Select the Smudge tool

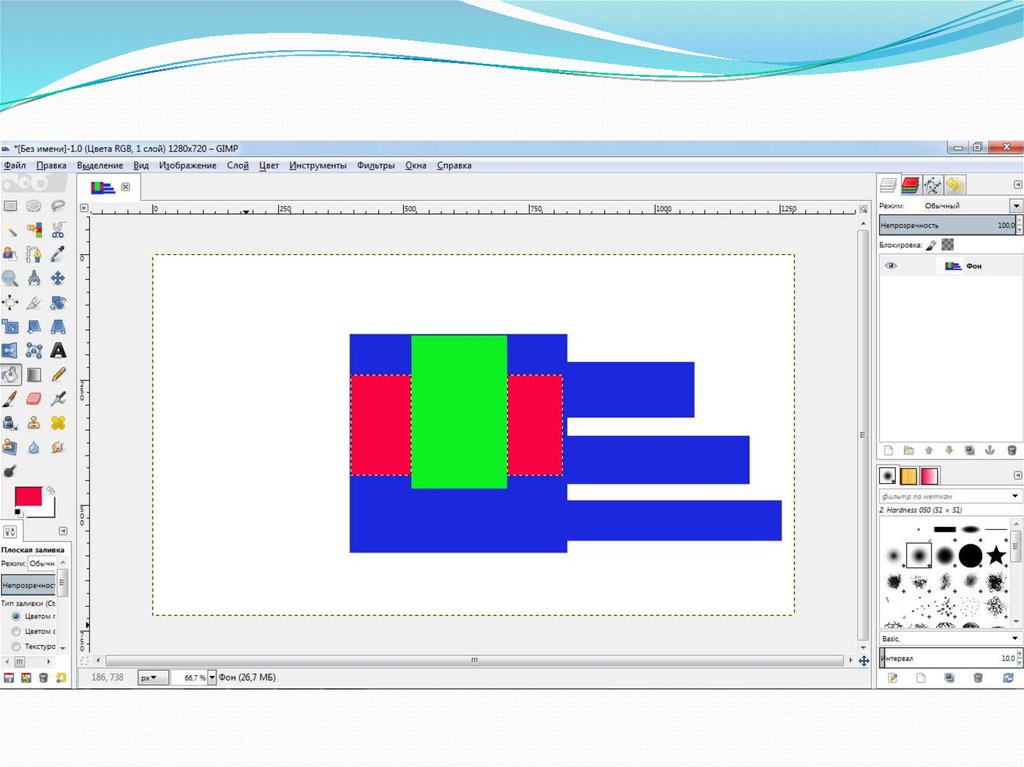coord(58,447)
